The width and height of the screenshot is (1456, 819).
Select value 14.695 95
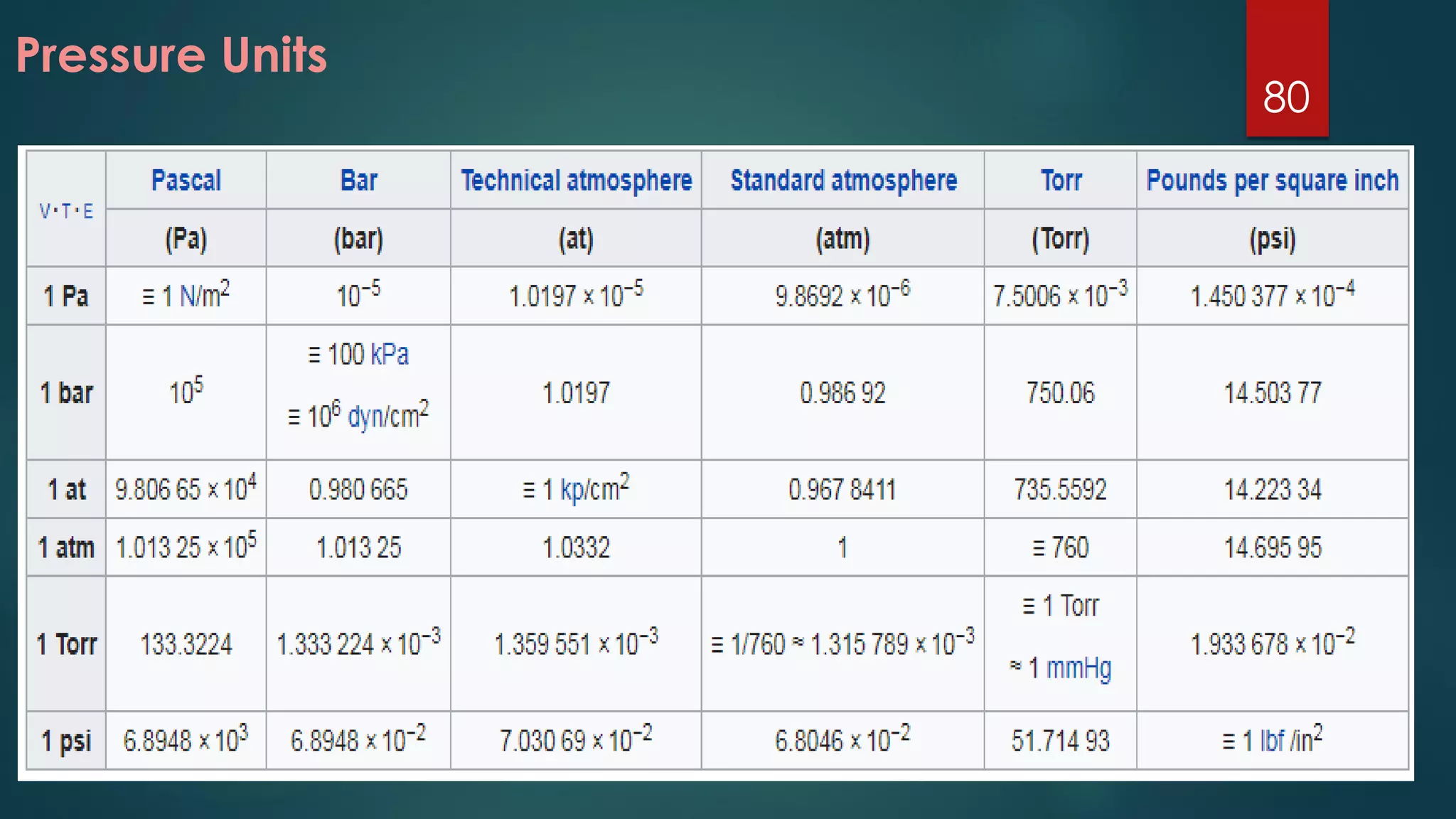tap(1273, 547)
